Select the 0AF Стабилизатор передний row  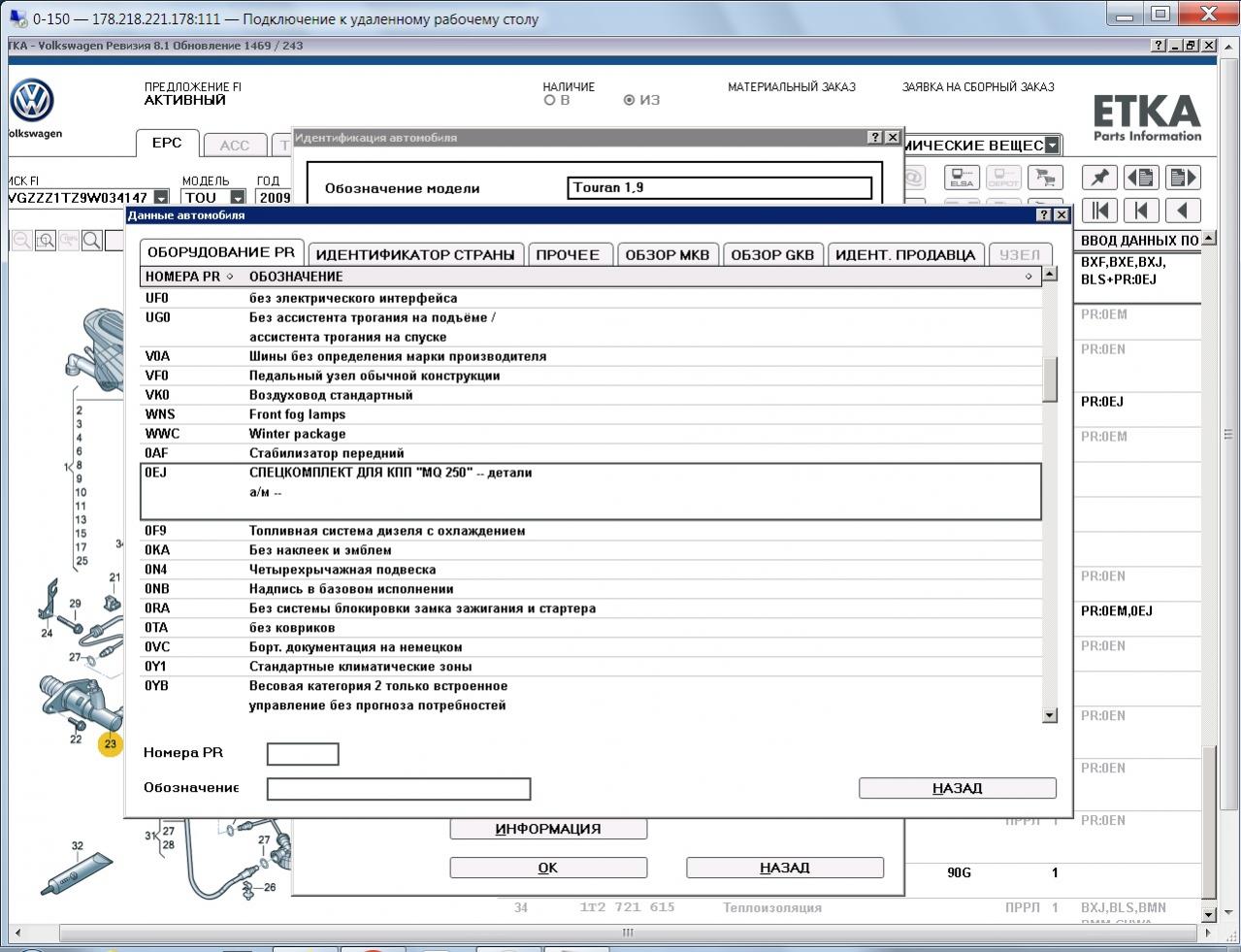pyautogui.click(x=591, y=453)
